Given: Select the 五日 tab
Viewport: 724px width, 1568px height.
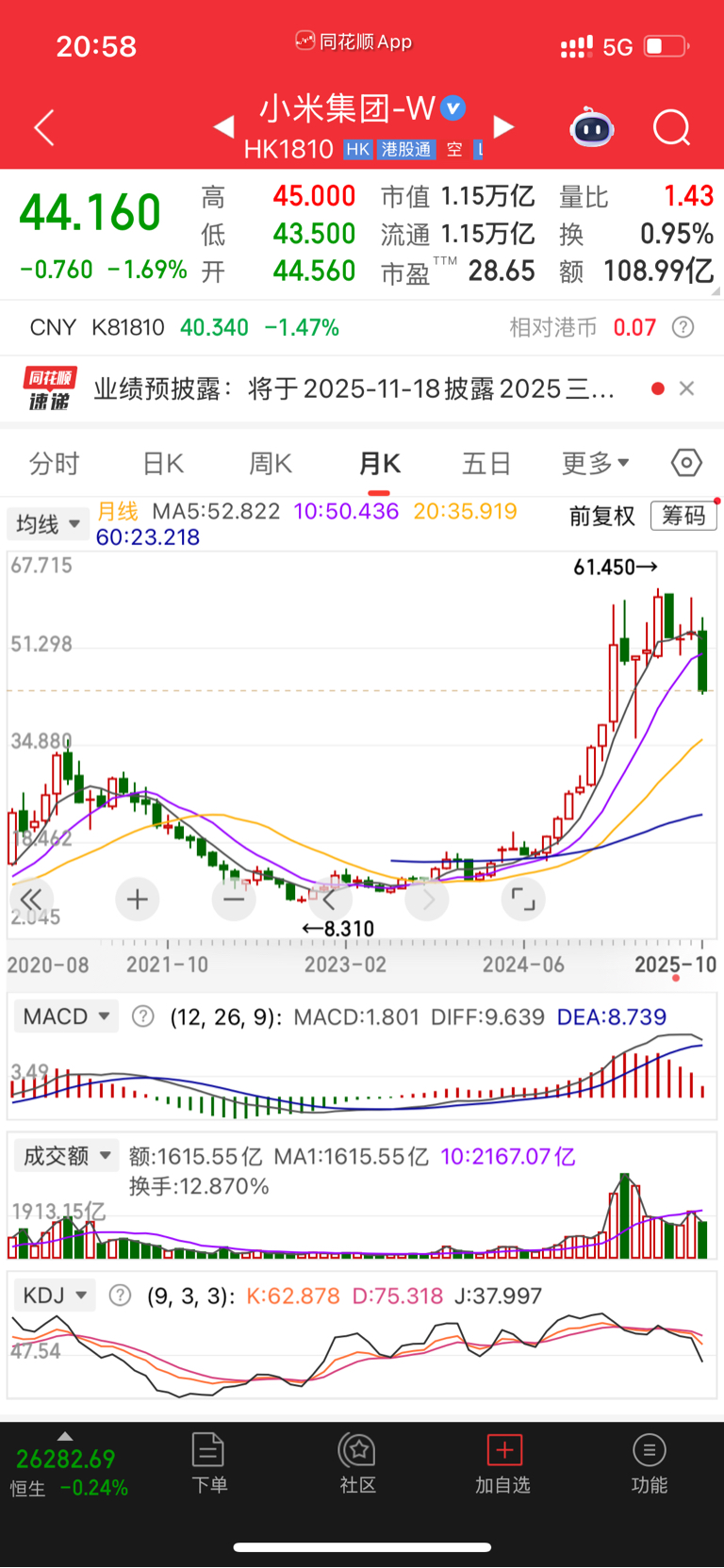Looking at the screenshot, I should coord(486,464).
